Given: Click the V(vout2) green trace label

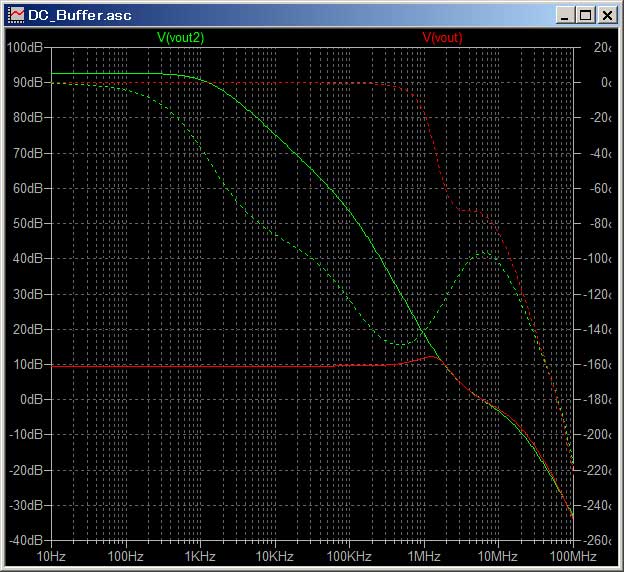Looking at the screenshot, I should [x=180, y=37].
